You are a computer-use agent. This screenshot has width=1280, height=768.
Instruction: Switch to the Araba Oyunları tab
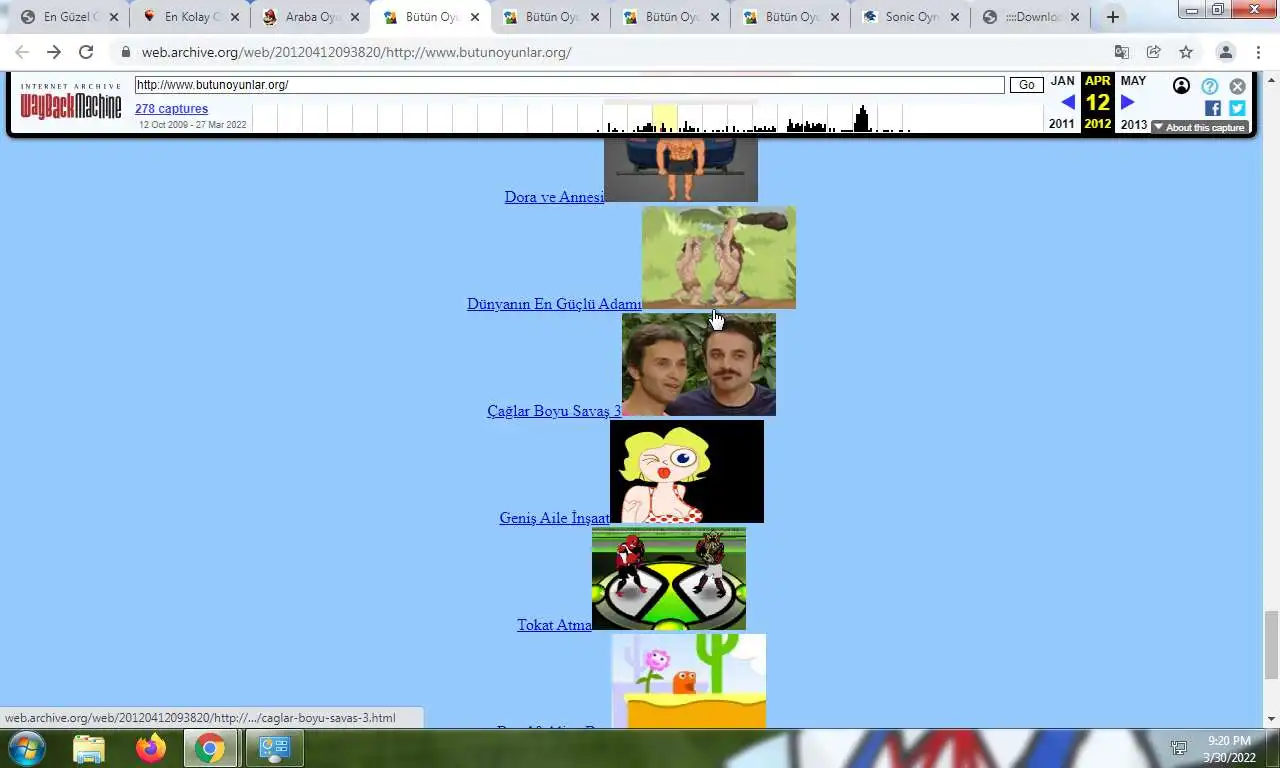308,17
